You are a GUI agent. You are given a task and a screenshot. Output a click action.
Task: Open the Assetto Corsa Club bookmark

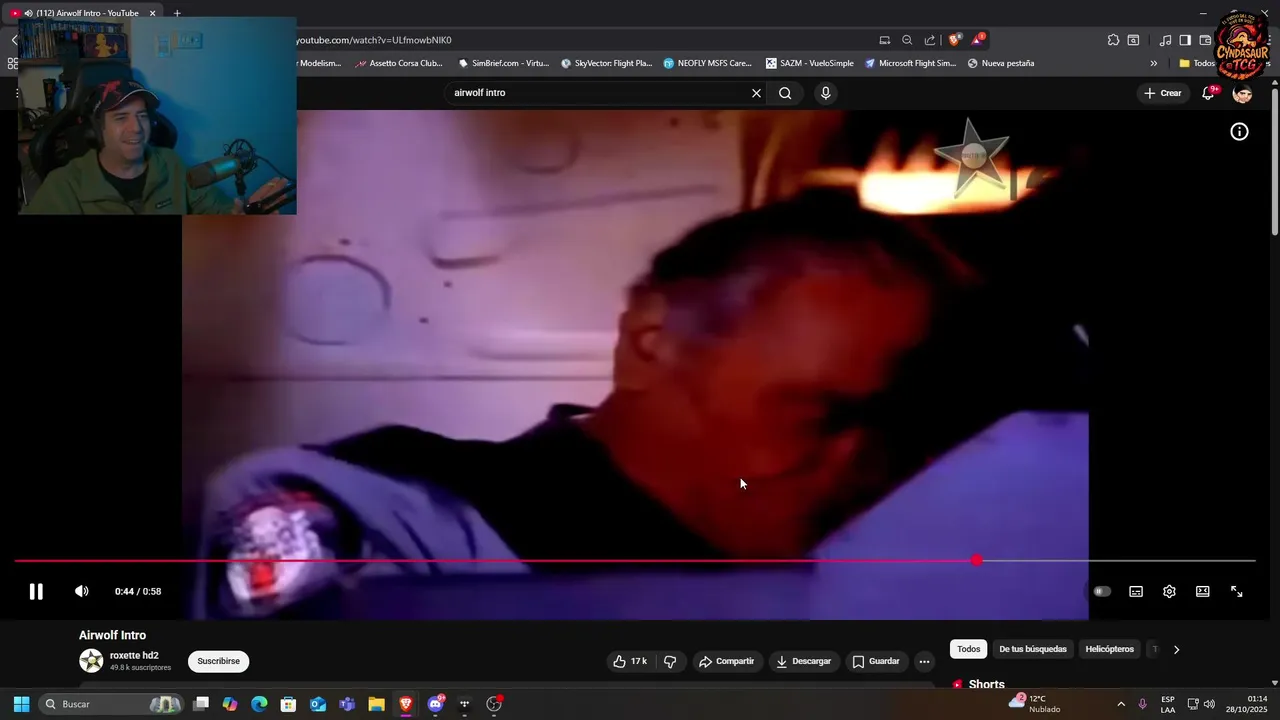coord(398,63)
